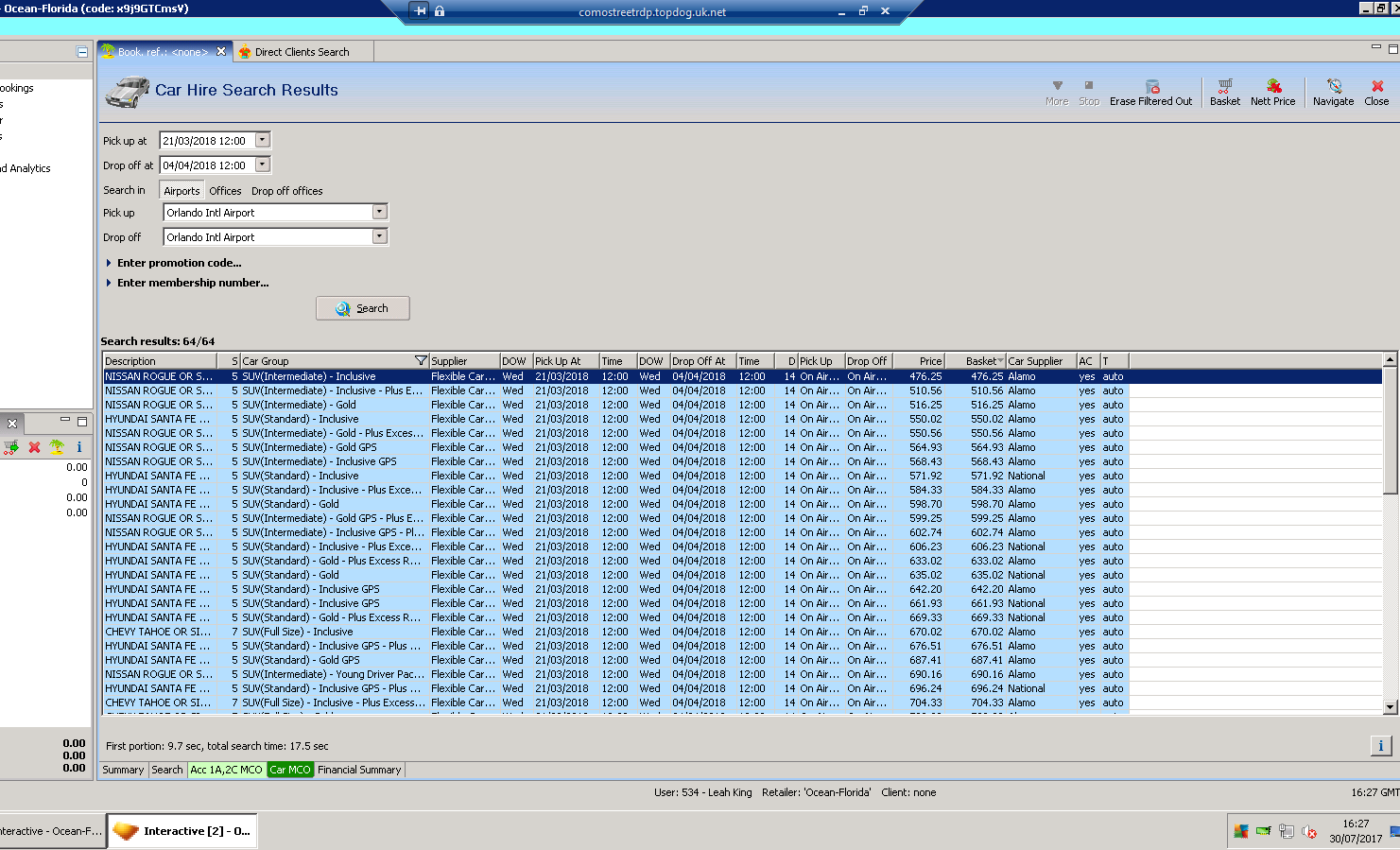Click the Pick up at date field
Image resolution: width=1400 pixels, height=850 pixels.
208,140
